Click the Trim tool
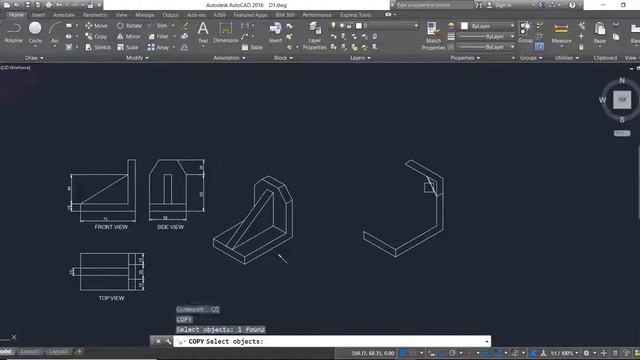The height and width of the screenshot is (360, 640). (x=158, y=26)
